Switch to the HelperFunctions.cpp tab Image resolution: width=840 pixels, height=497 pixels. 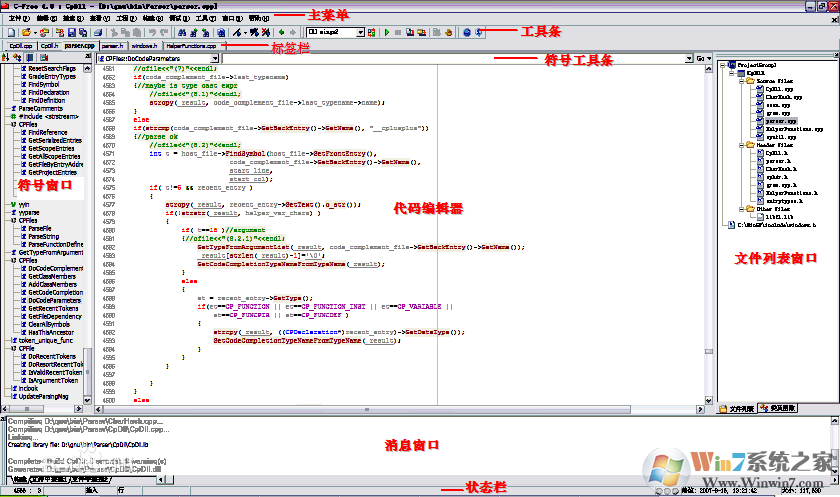pos(189,46)
